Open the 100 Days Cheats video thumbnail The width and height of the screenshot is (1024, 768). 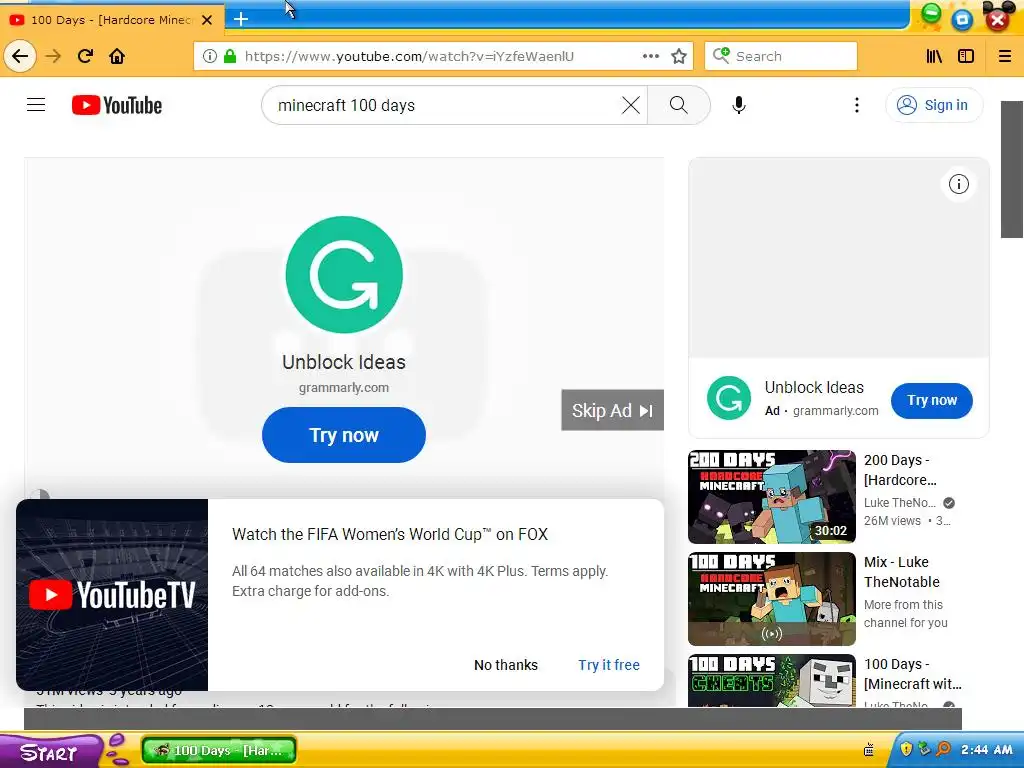772,680
